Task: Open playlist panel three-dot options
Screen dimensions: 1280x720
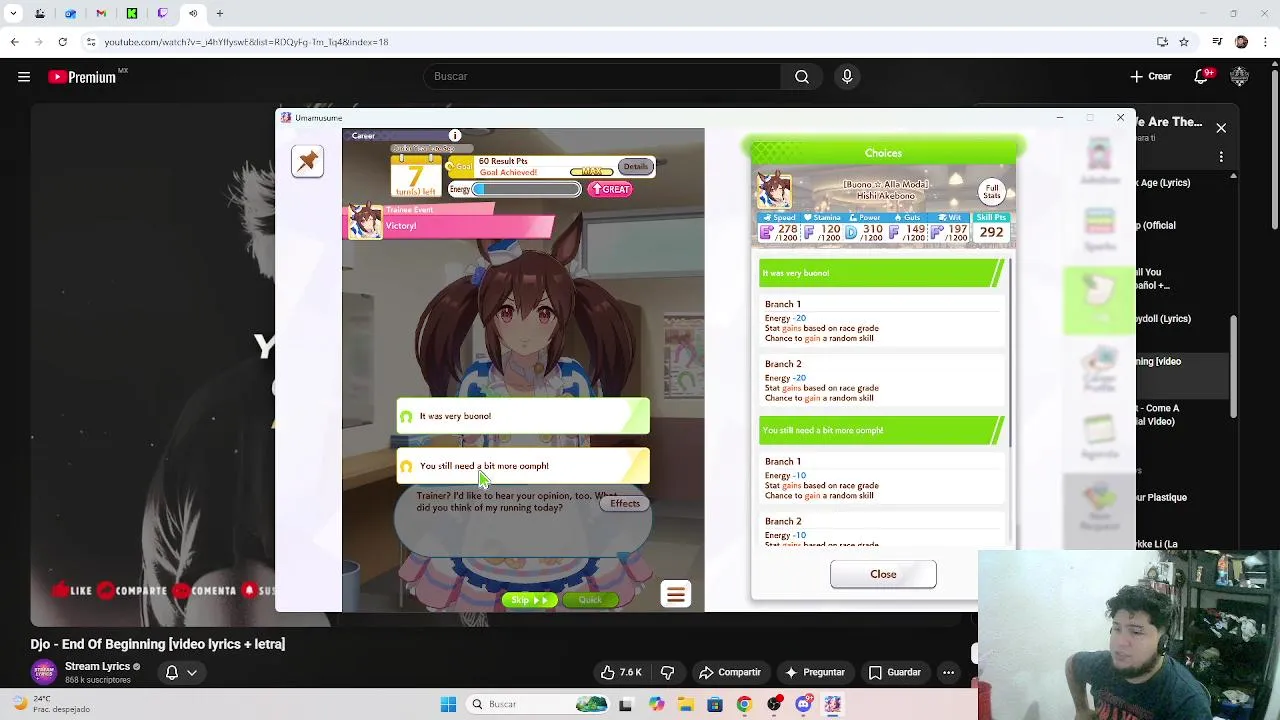Action: [x=1221, y=157]
